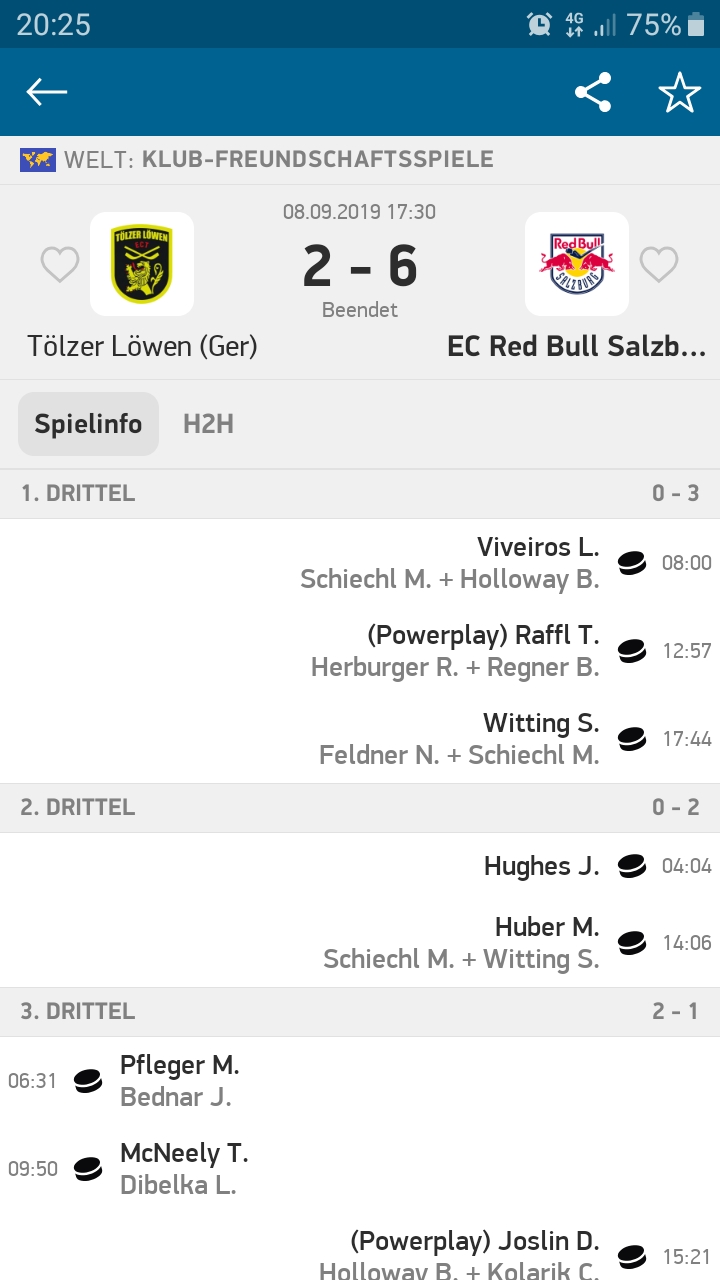Image resolution: width=720 pixels, height=1280 pixels.
Task: Open the Tölzer Löwen team logo
Action: [141, 264]
